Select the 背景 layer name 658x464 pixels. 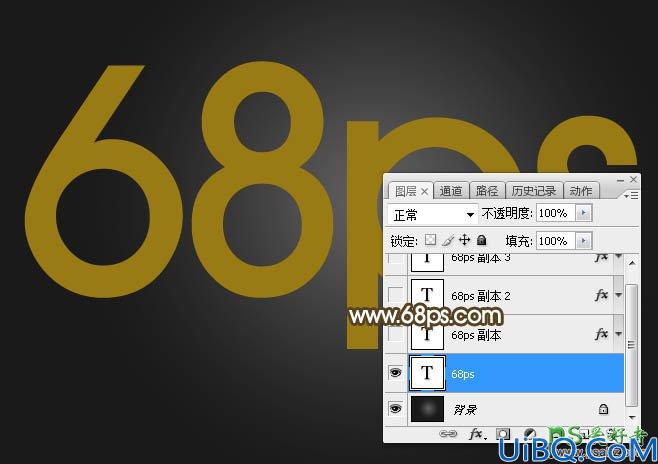pos(465,409)
